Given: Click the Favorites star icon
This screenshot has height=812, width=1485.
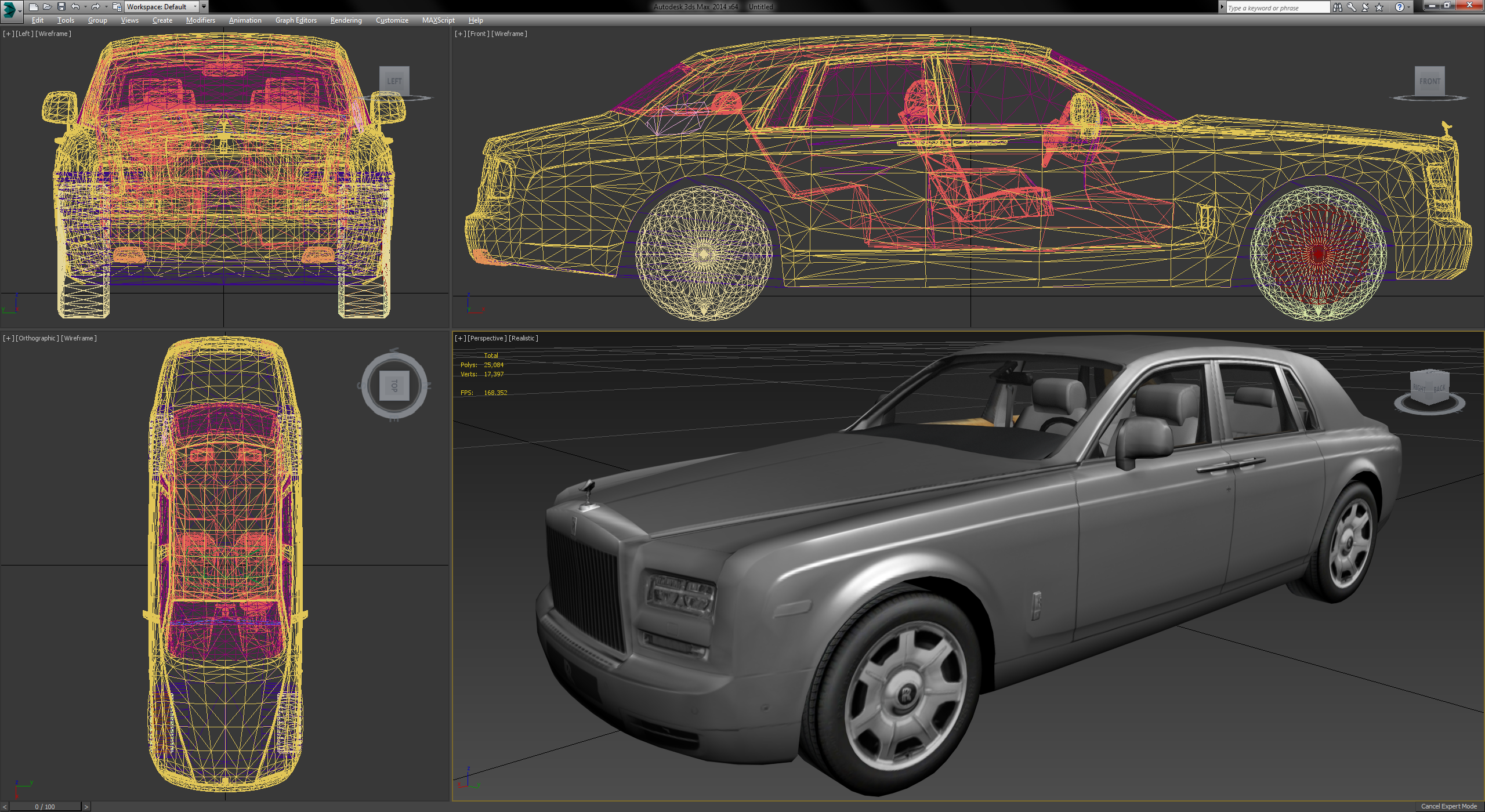Looking at the screenshot, I should pyautogui.click(x=1379, y=7).
